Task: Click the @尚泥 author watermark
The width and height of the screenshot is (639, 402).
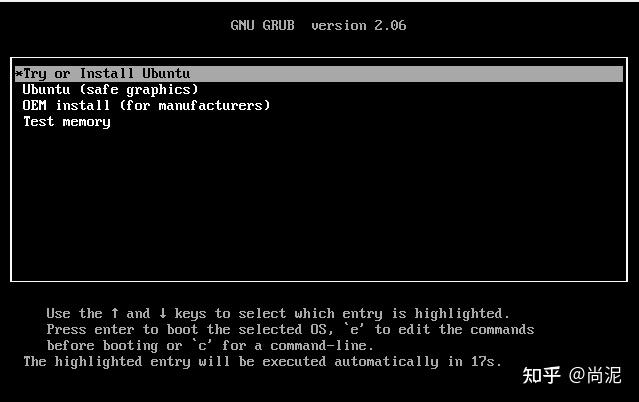Action: 595,375
